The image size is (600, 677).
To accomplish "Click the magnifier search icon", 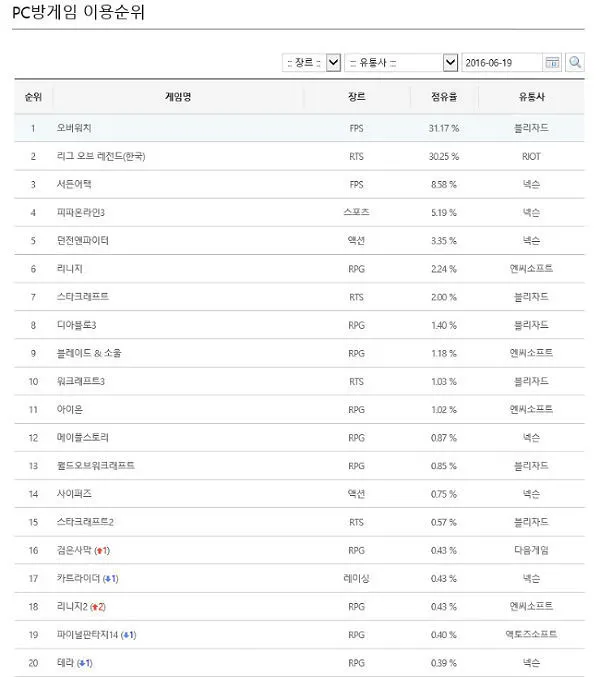I will click(x=575, y=63).
